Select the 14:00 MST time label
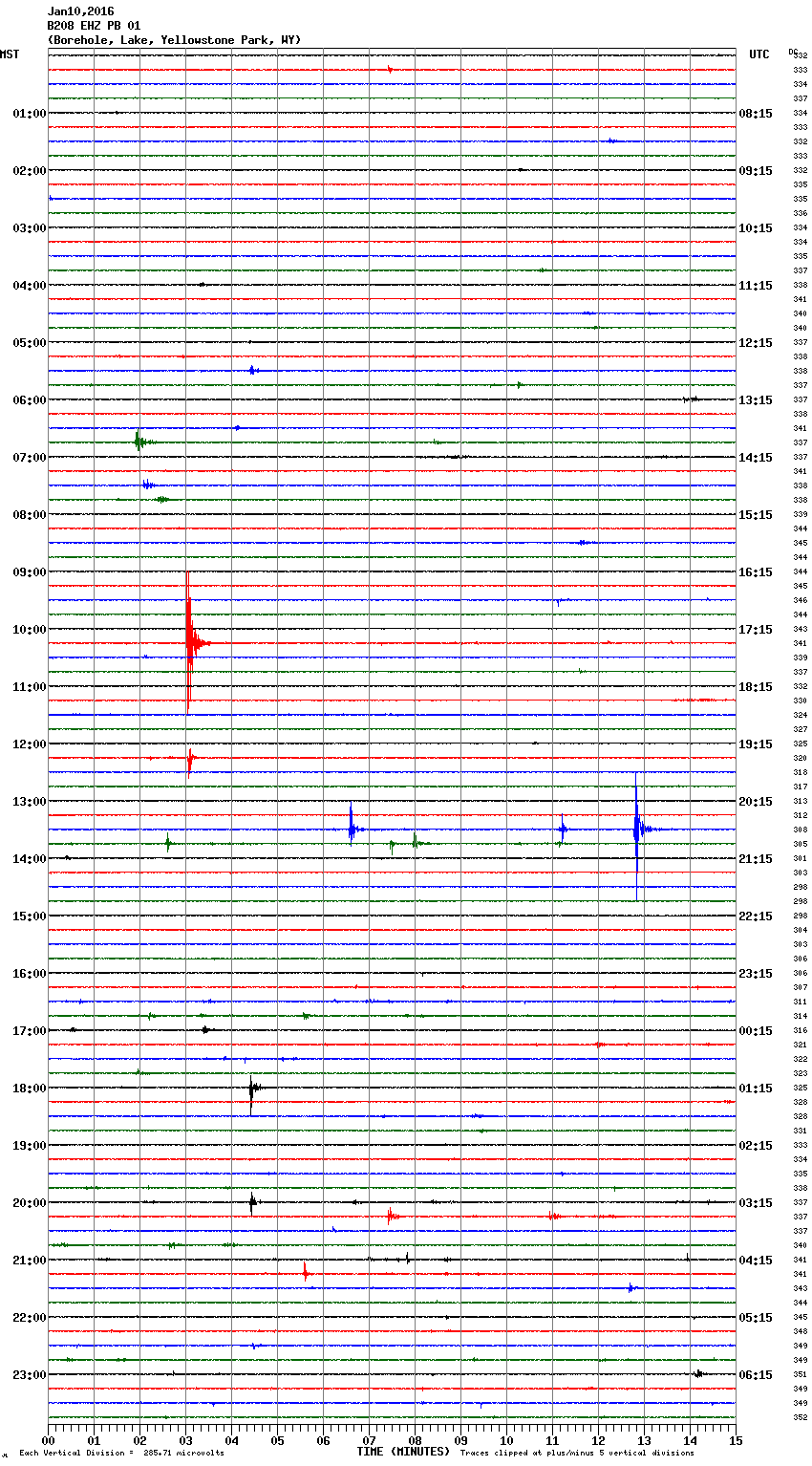This screenshot has height=1466, width=812. point(30,859)
